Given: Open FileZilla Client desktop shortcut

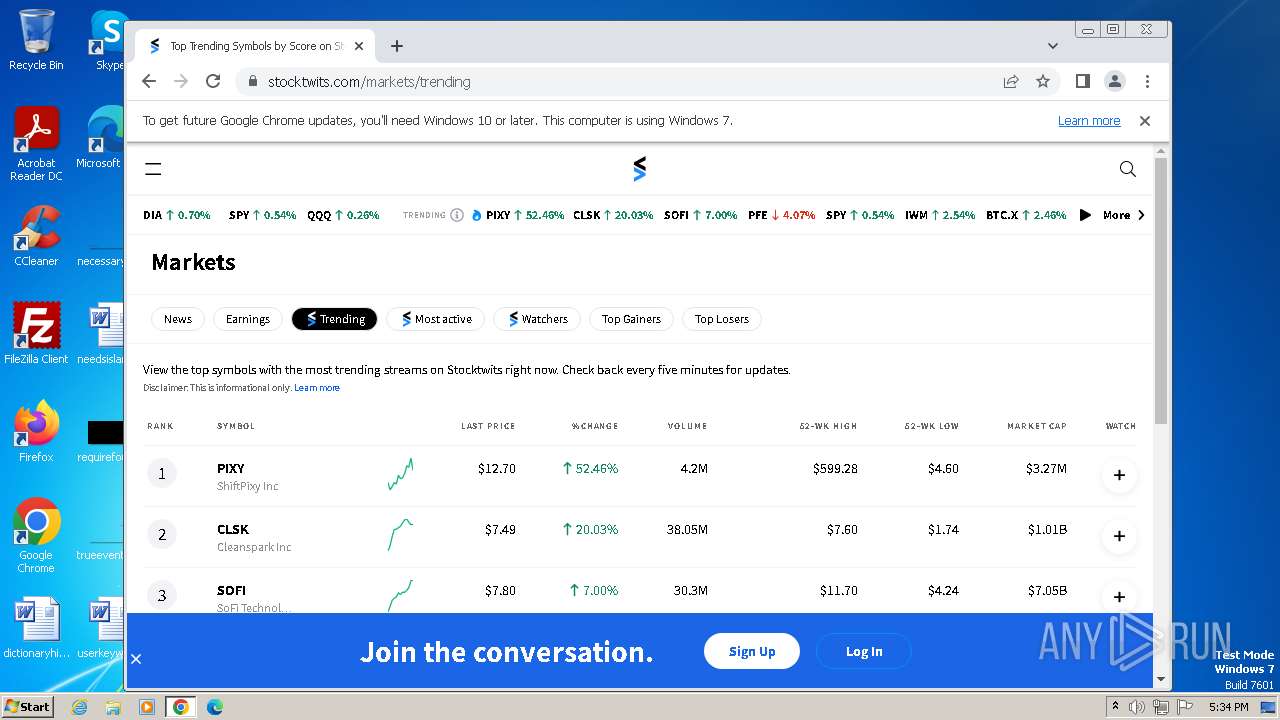Looking at the screenshot, I should pos(36,333).
